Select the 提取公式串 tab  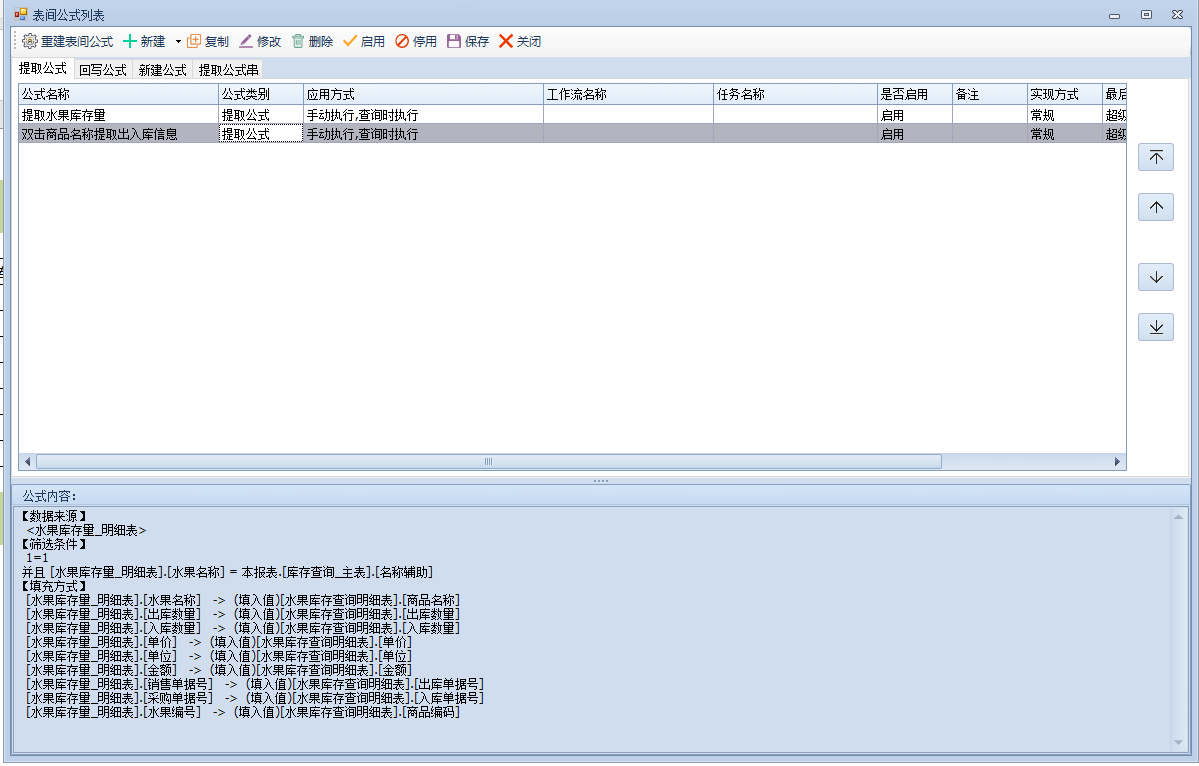click(x=228, y=70)
